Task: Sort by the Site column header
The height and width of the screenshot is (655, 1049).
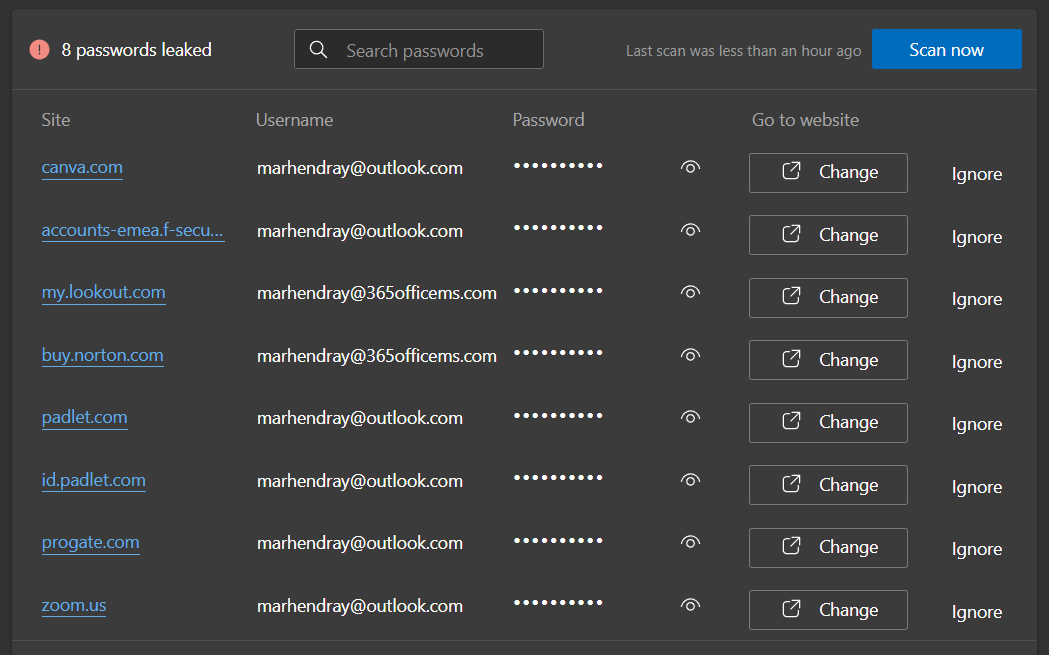Action: pos(56,120)
